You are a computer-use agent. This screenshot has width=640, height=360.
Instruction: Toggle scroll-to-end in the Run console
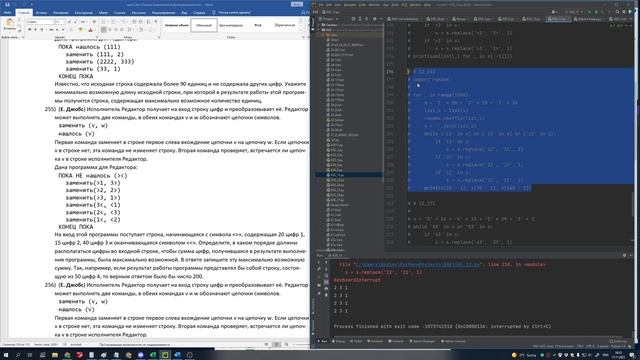pos(326,282)
